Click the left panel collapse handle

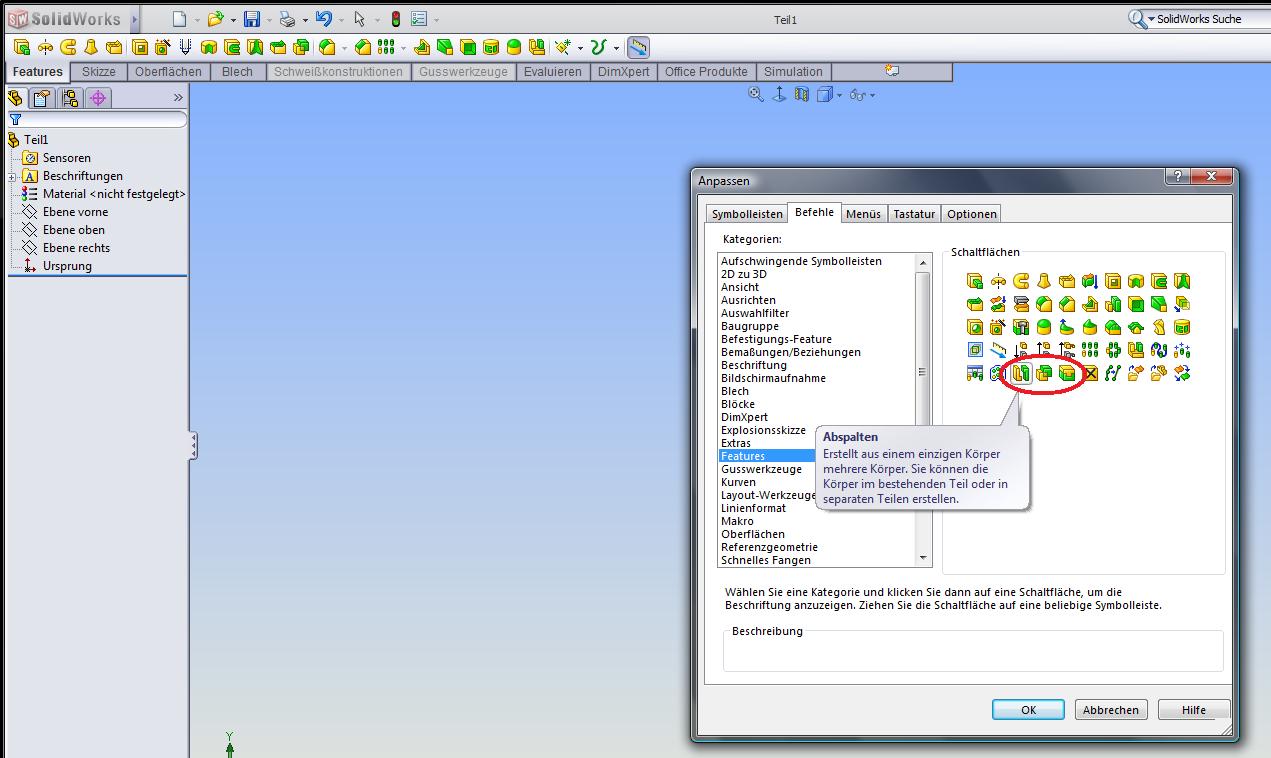[x=193, y=446]
